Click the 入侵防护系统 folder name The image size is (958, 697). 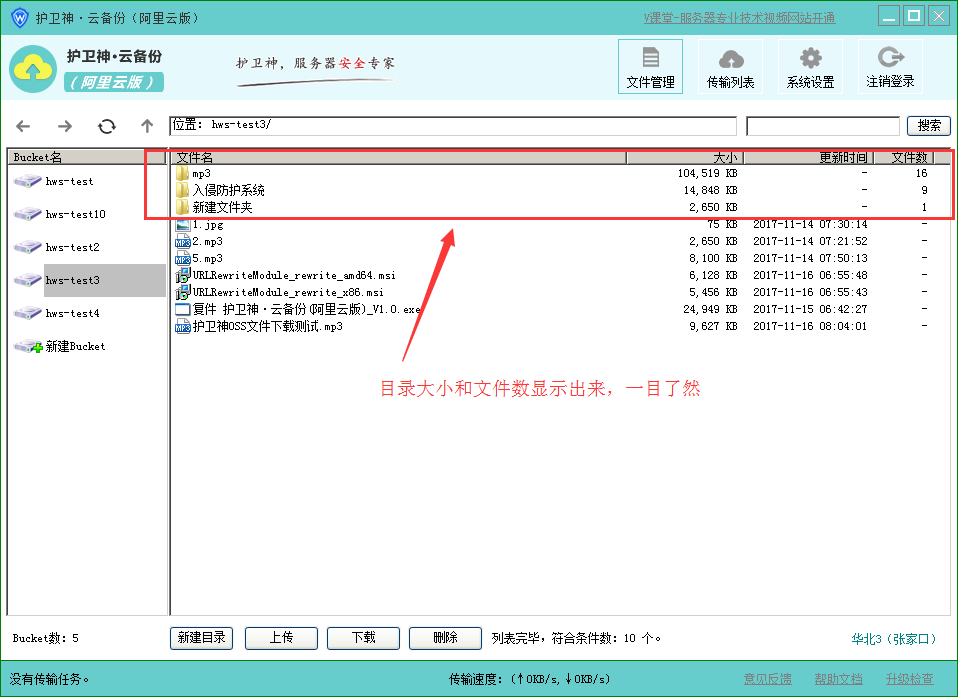[229, 191]
